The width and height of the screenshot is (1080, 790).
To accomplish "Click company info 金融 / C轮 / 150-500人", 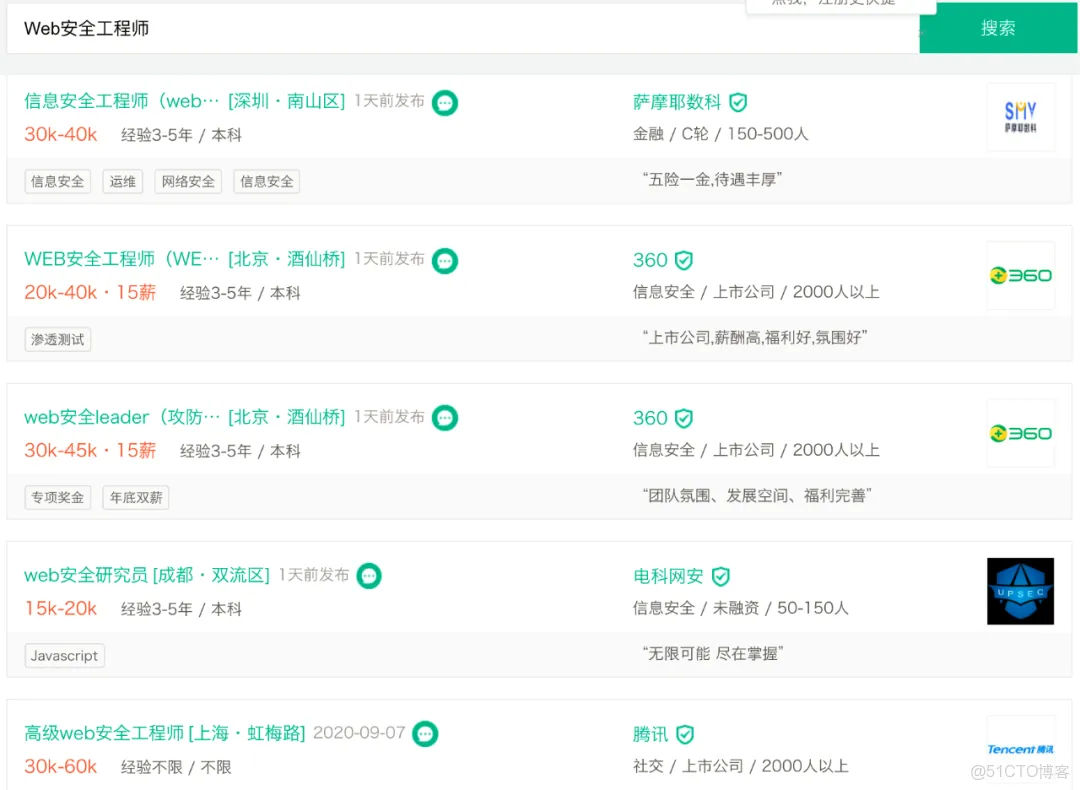I will coord(720,134).
